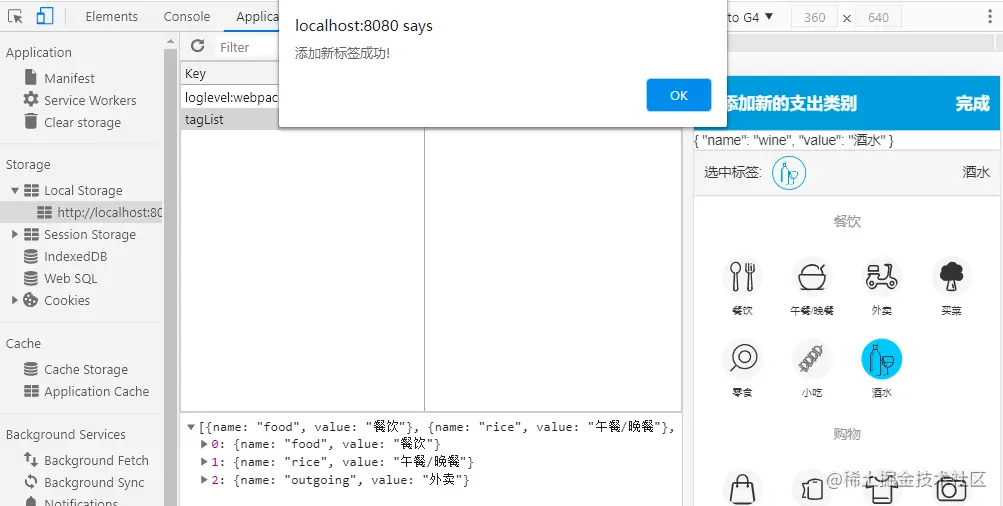Expand array item 2 outgoing entry

click(204, 479)
